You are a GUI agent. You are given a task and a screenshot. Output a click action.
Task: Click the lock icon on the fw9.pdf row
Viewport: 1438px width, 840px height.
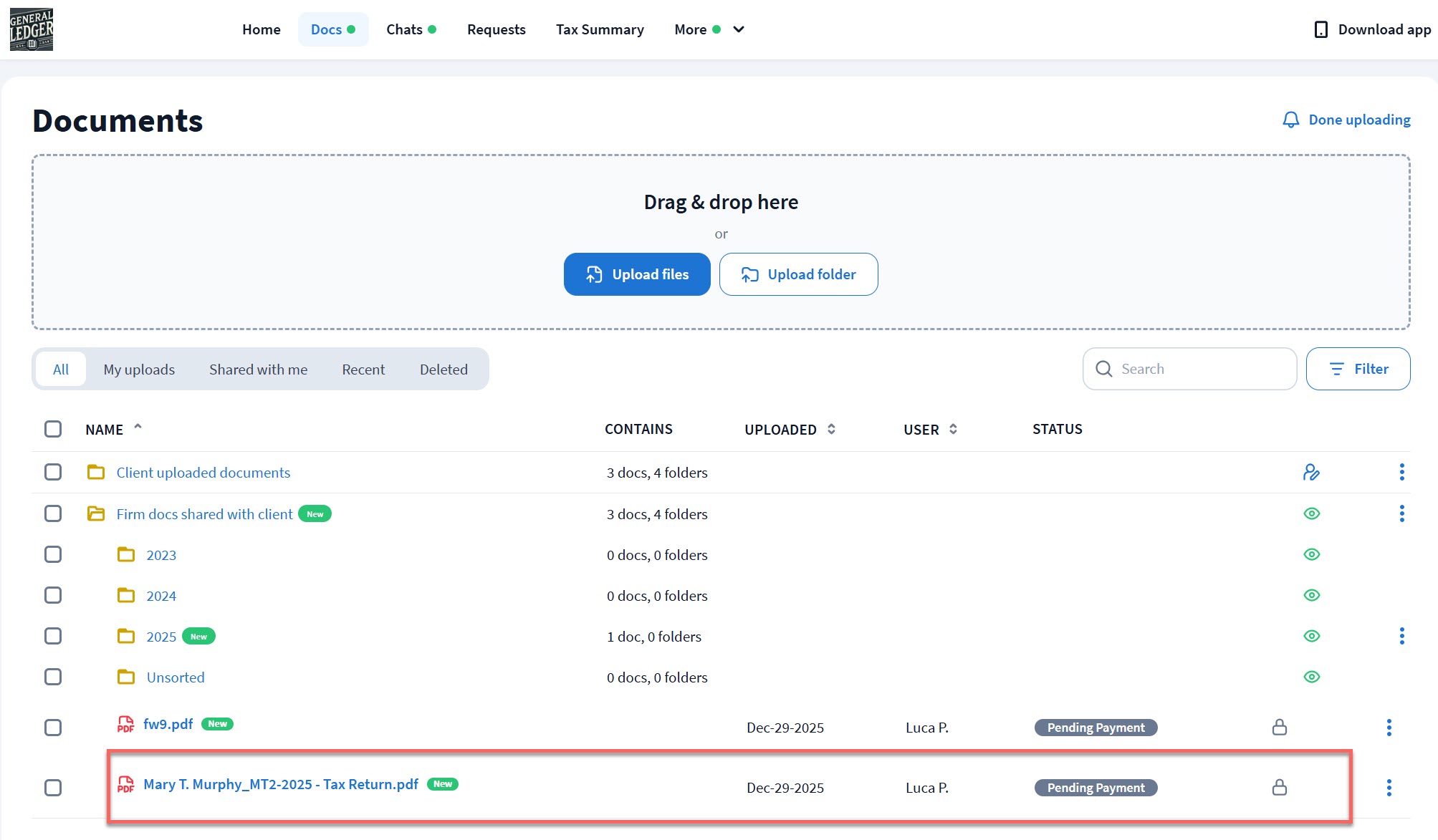coord(1279,728)
